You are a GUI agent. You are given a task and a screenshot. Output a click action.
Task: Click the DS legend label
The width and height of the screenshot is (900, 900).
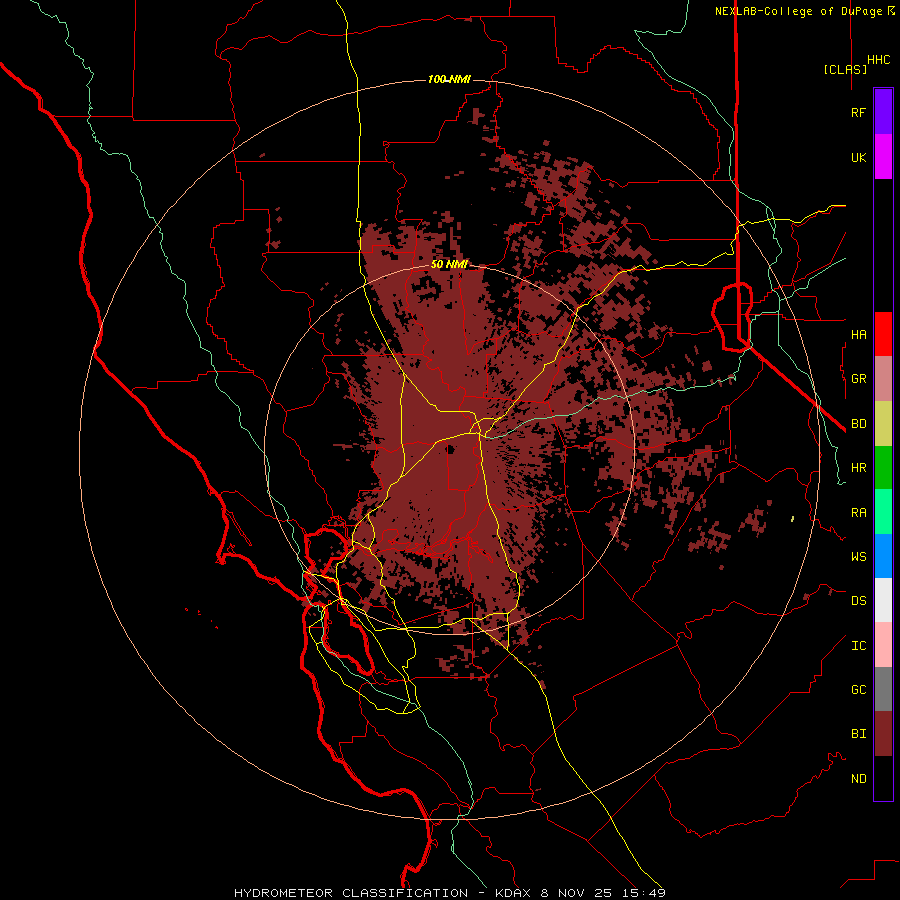click(858, 600)
